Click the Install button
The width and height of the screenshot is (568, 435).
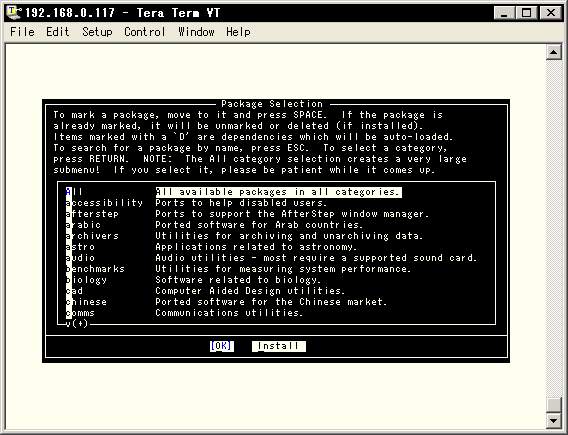(x=279, y=346)
